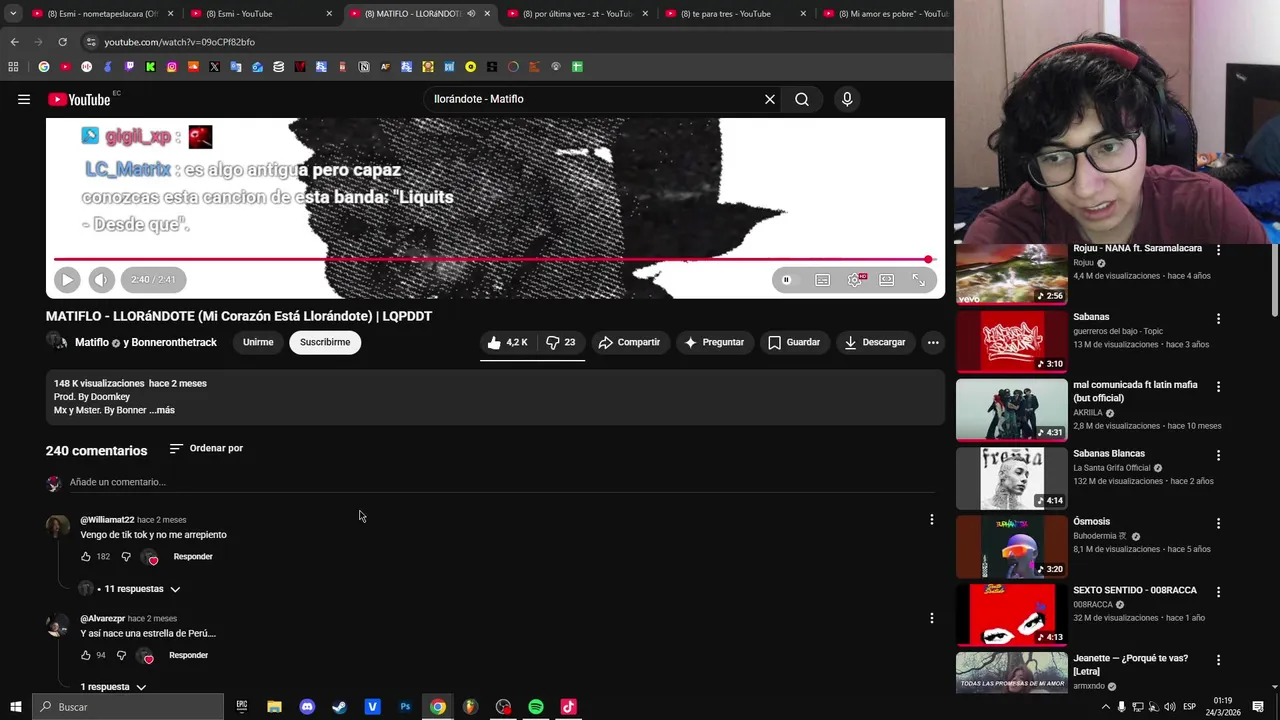Image resolution: width=1280 pixels, height=720 pixels.
Task: Open the Instagram bookmark icon
Action: (172, 67)
